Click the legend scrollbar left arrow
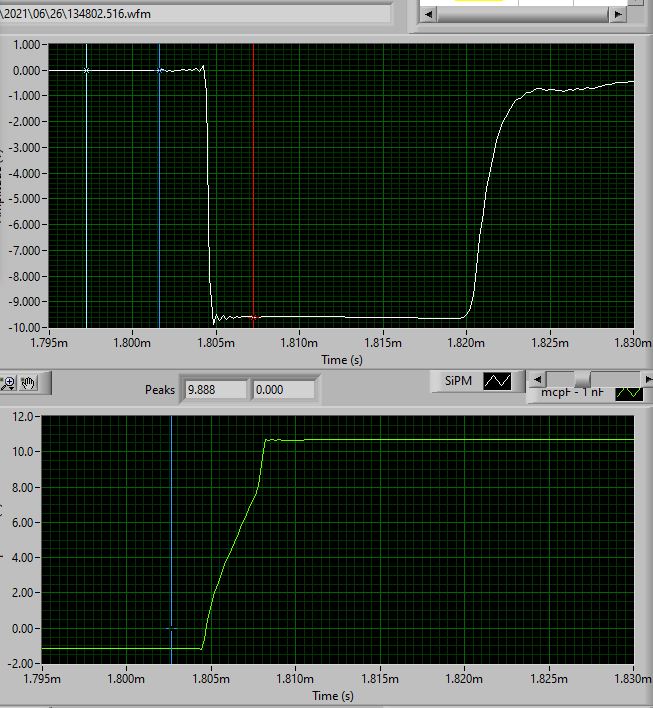This screenshot has width=653, height=708. pyautogui.click(x=537, y=380)
